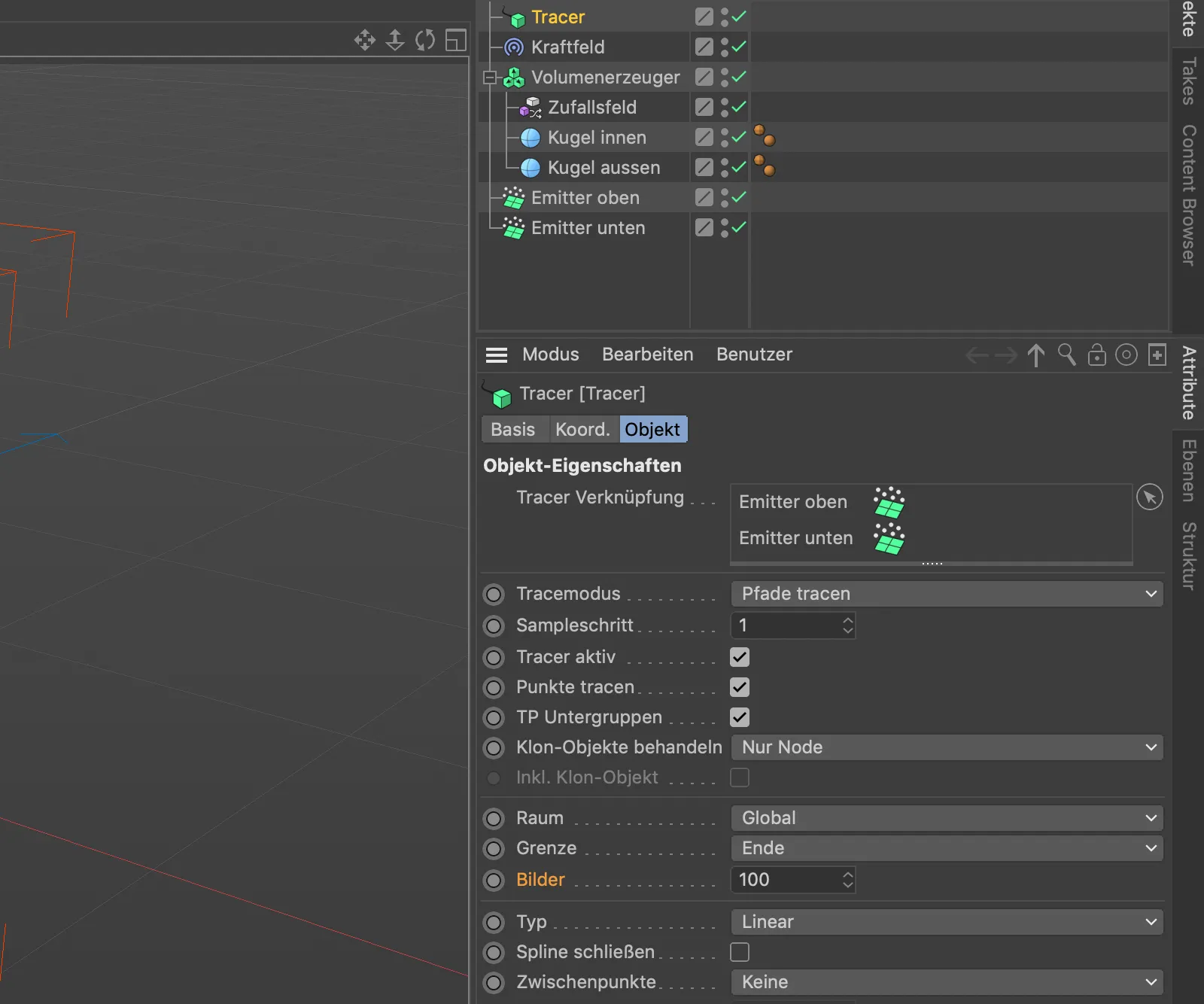Screen dimensions: 1204x1004
Task: Click the Bilder animation keyframe circle
Action: (494, 881)
